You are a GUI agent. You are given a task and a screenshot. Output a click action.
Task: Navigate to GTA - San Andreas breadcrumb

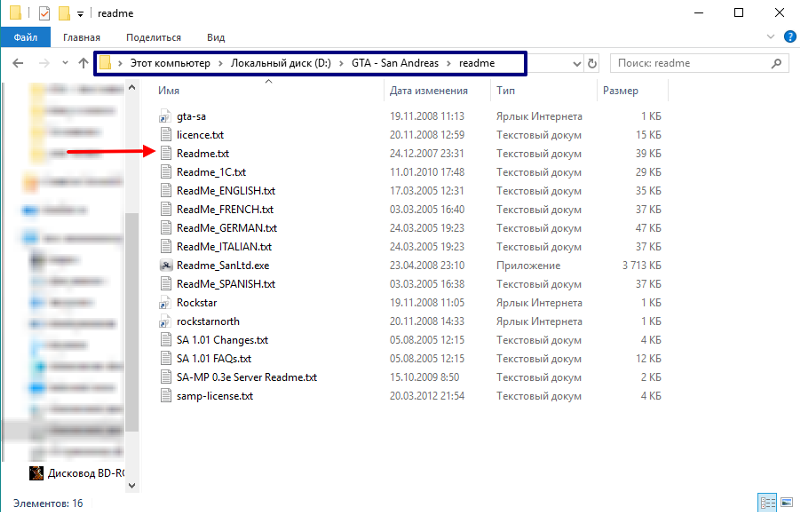coord(394,63)
